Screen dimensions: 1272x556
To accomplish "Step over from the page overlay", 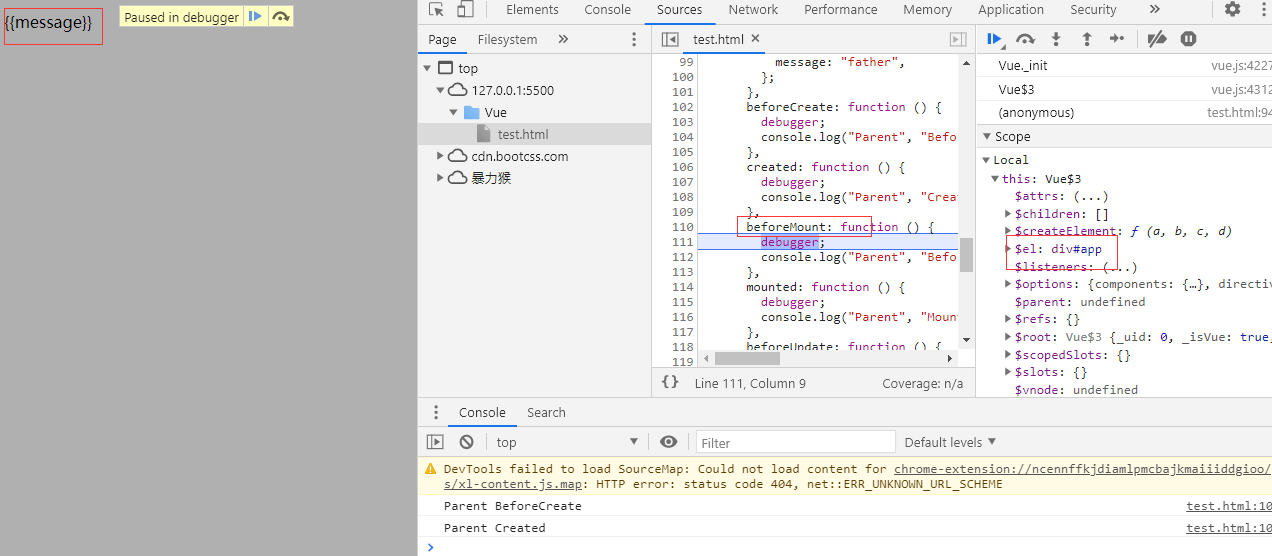I will (x=281, y=17).
